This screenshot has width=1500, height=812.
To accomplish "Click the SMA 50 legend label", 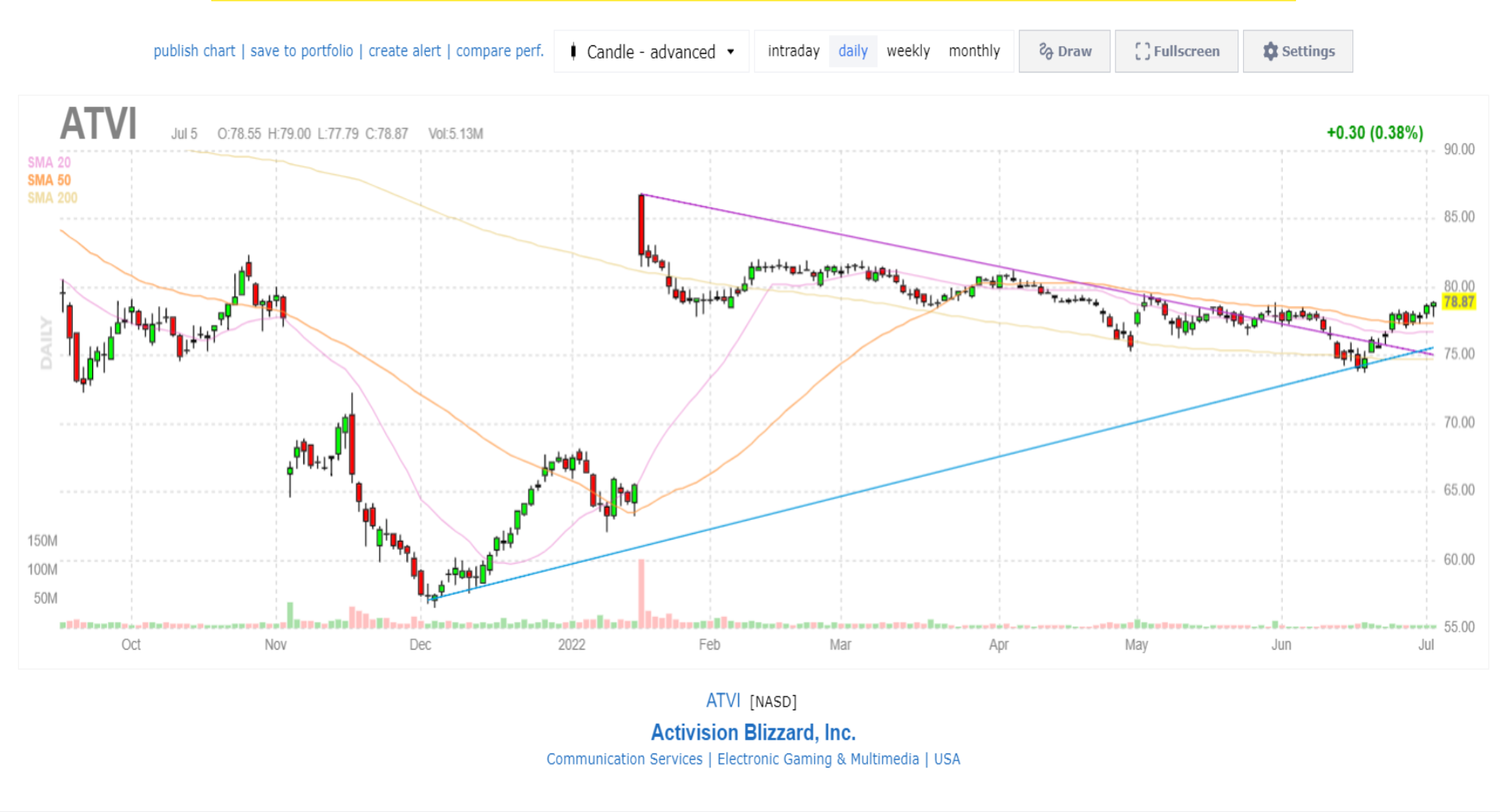I will (x=49, y=180).
